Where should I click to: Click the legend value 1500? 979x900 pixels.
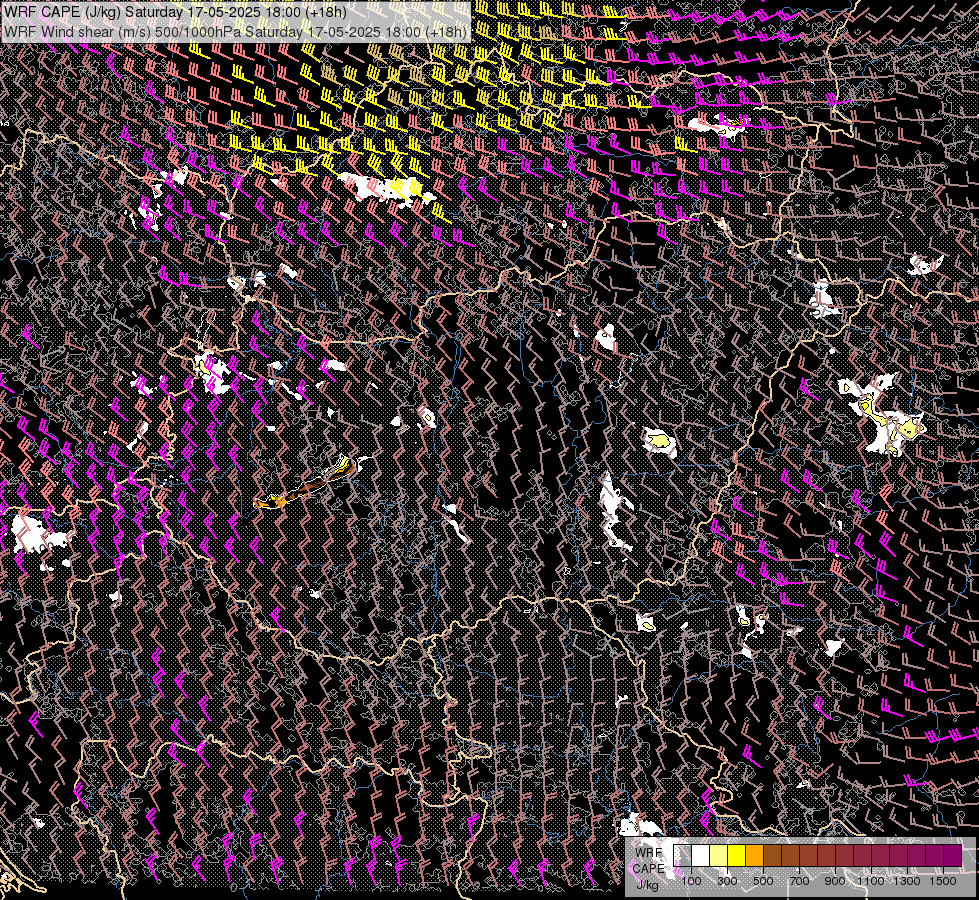(x=943, y=881)
